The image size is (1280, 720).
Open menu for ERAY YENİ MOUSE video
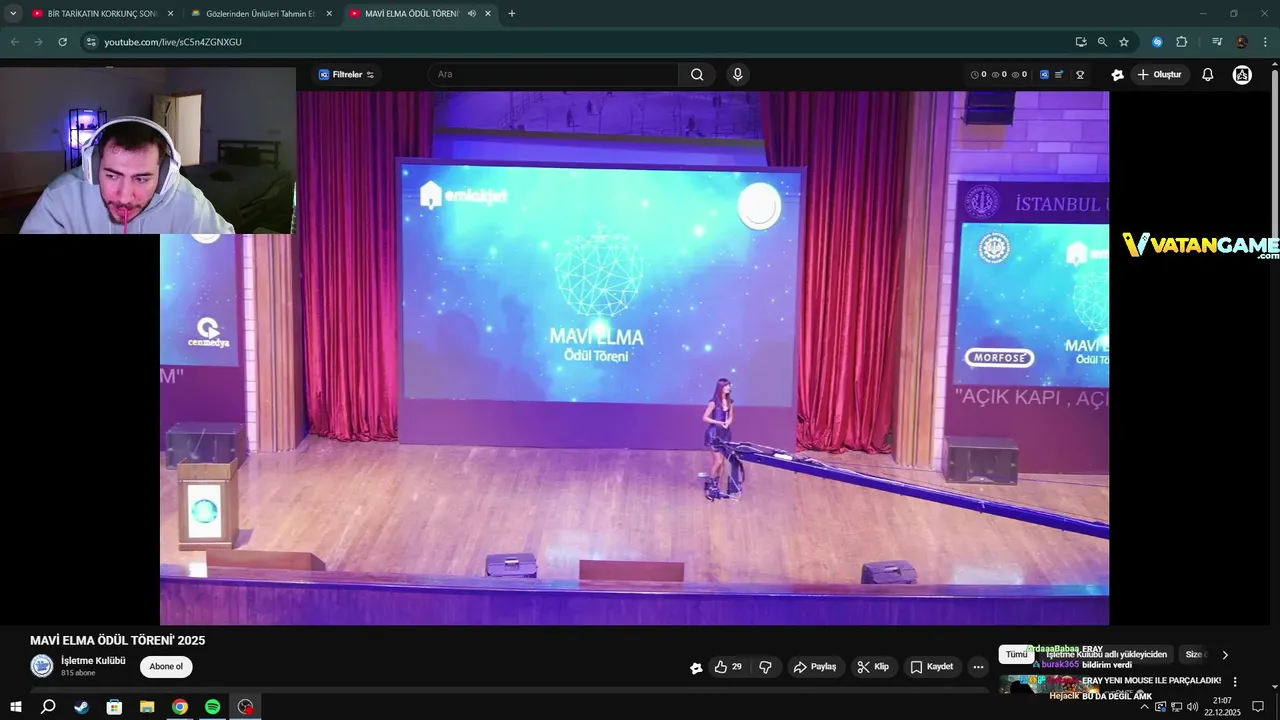click(1235, 681)
